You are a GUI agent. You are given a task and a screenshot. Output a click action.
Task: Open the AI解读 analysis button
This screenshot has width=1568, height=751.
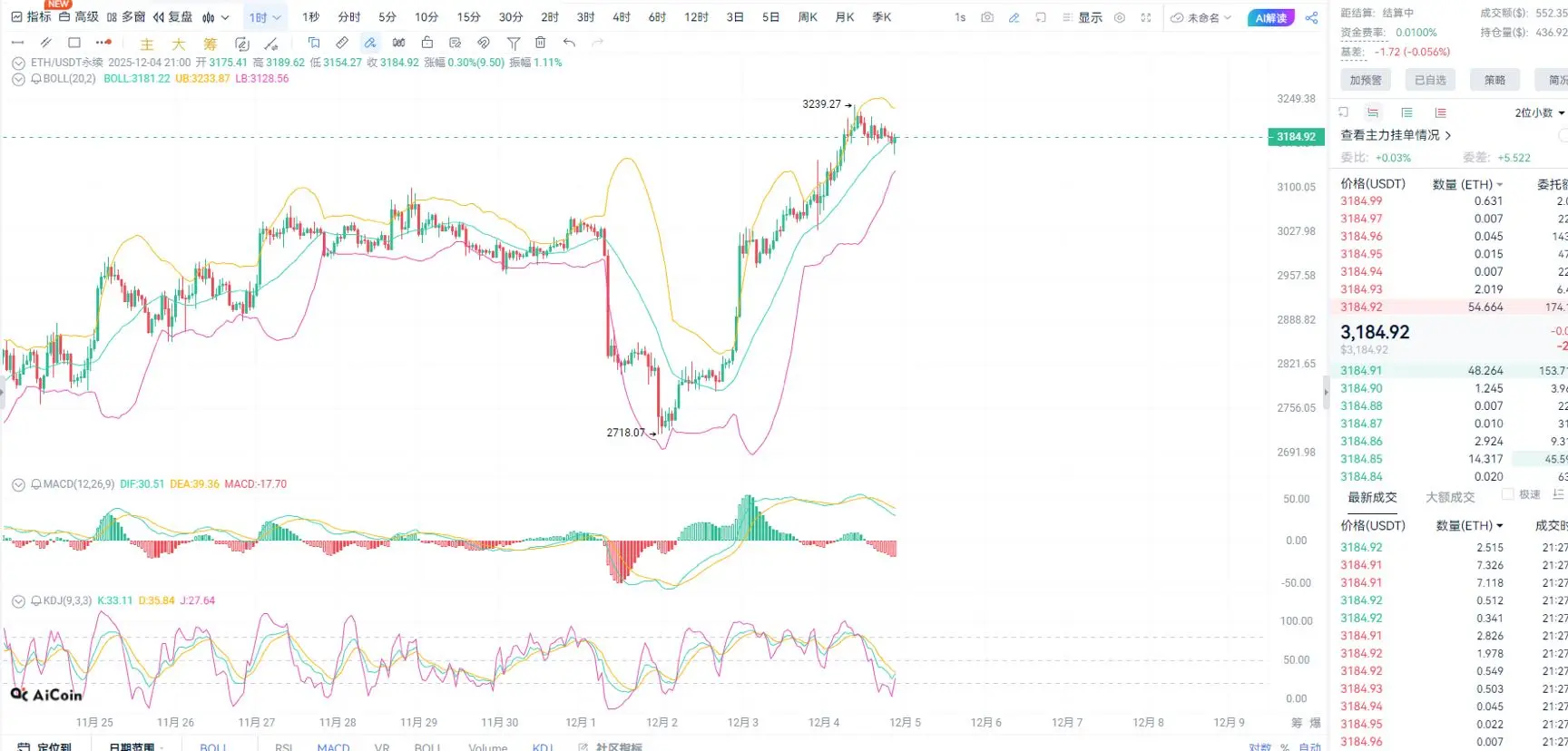(x=1271, y=17)
